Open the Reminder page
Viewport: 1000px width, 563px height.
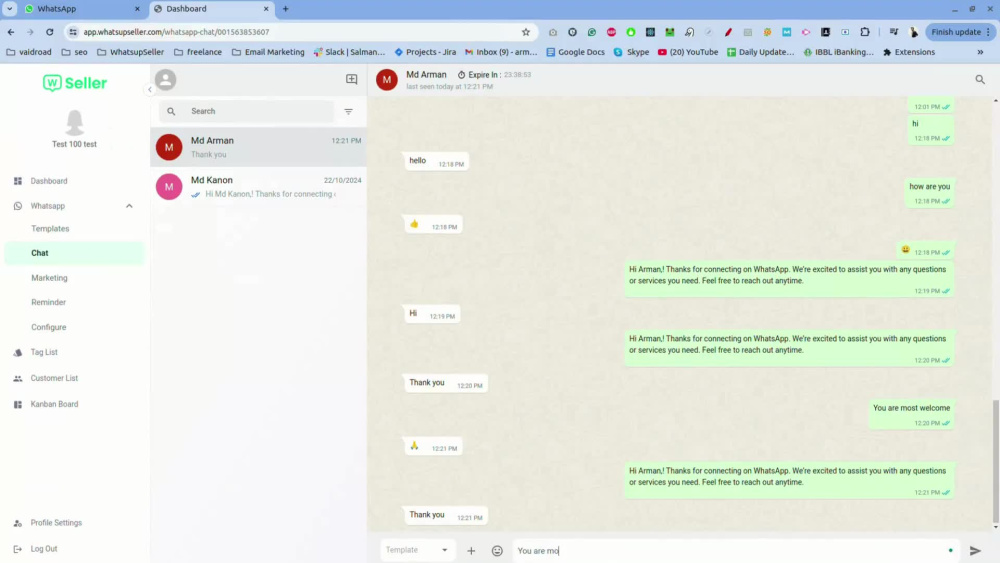point(48,302)
